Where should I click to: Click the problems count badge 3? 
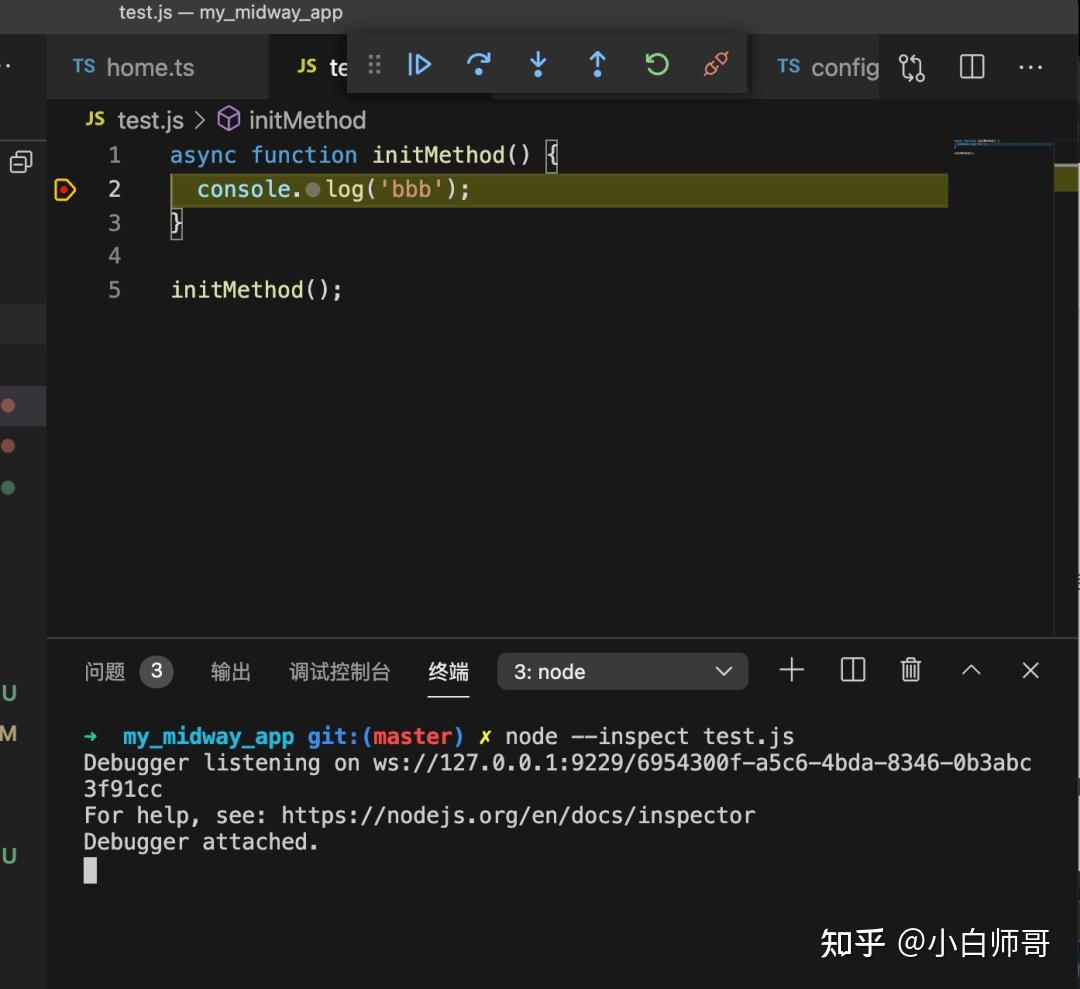pyautogui.click(x=156, y=671)
